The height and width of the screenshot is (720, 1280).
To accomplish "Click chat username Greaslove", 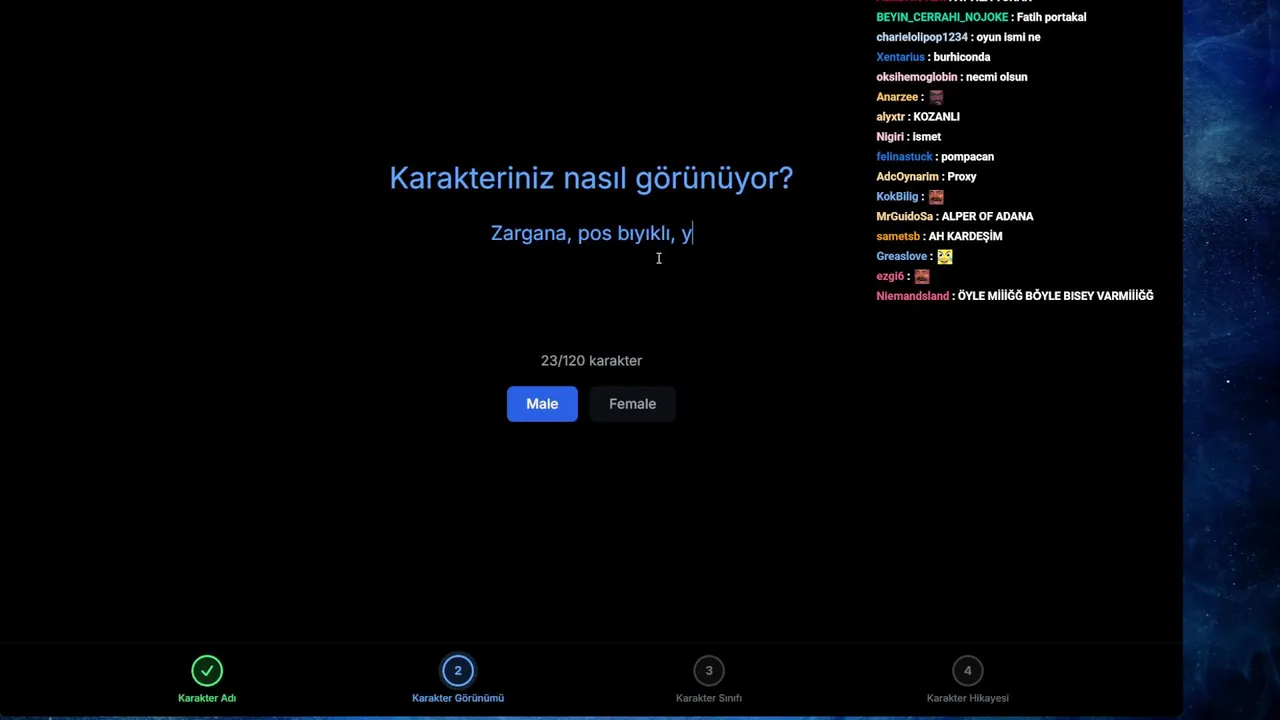I will [901, 257].
